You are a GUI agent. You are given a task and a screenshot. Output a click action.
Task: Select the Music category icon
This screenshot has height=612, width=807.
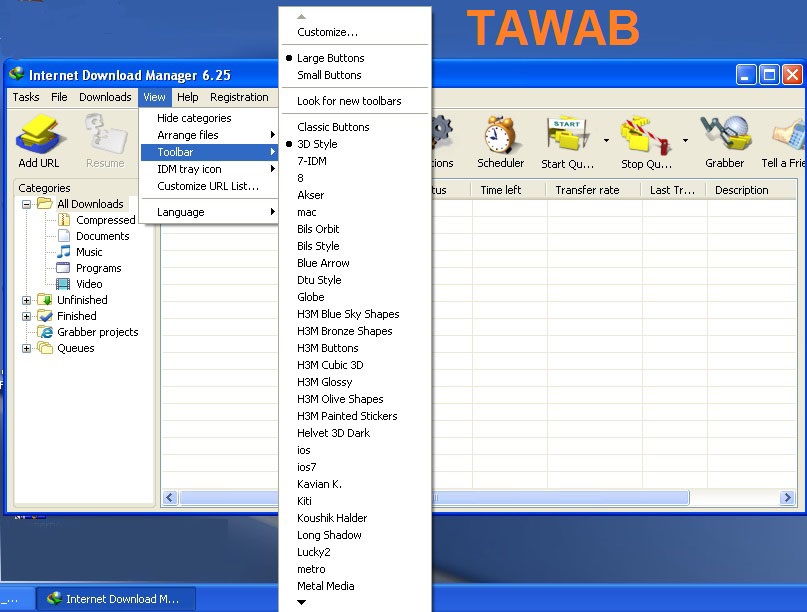[65, 252]
